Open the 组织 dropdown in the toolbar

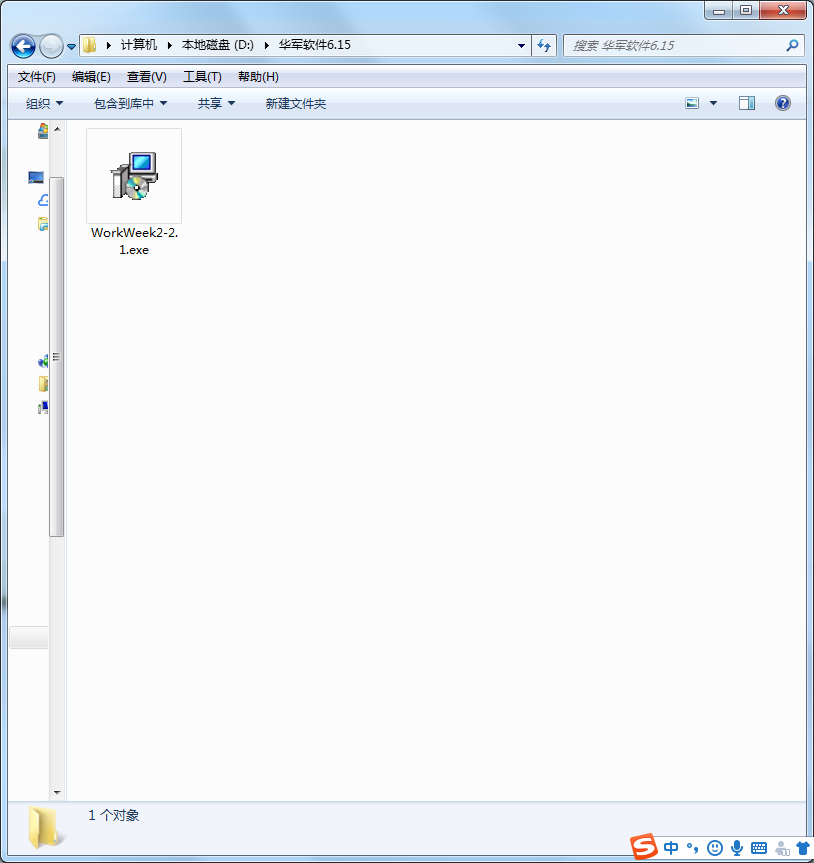[44, 103]
